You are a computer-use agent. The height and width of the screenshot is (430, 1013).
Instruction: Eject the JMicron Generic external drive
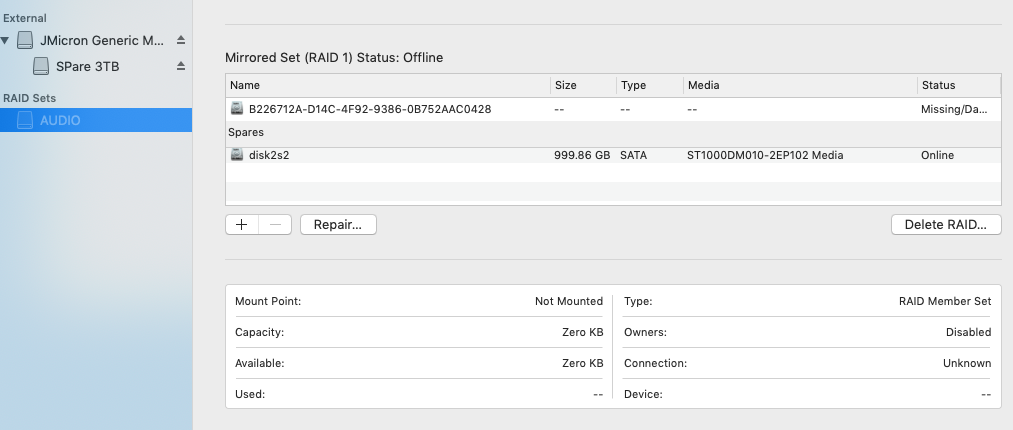pyautogui.click(x=181, y=41)
